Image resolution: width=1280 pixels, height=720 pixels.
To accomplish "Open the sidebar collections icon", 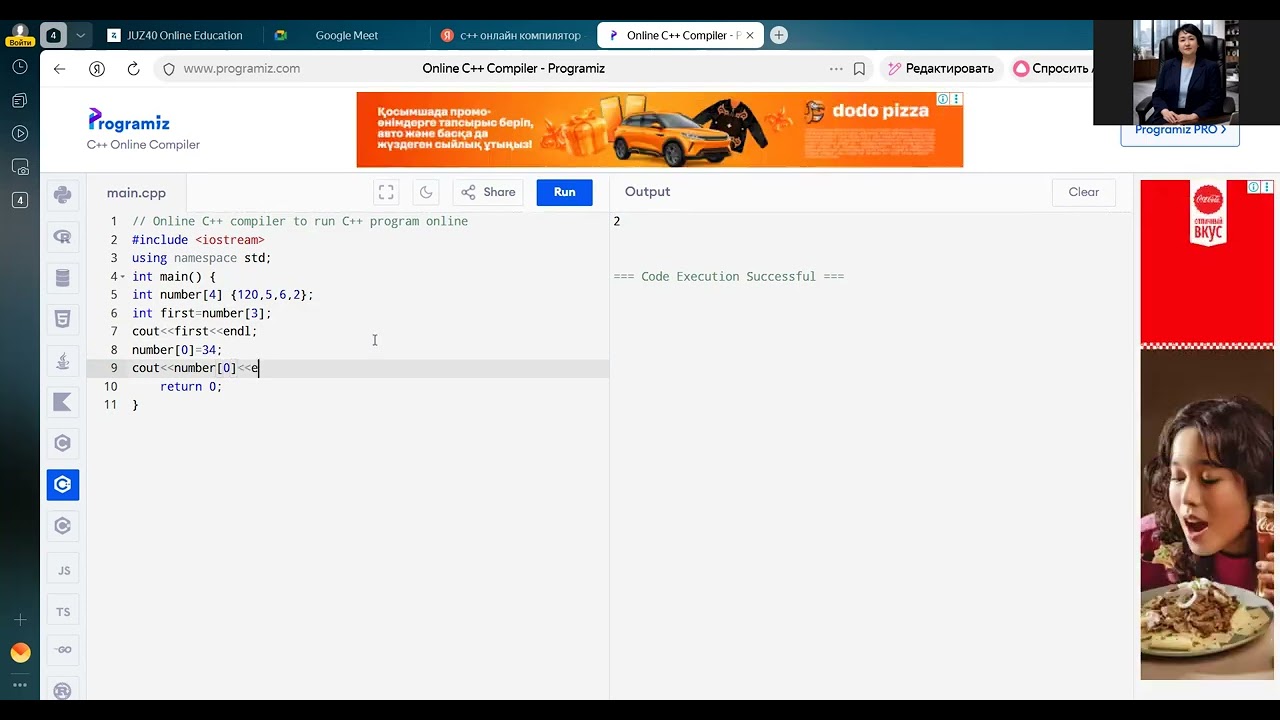I will (19, 100).
